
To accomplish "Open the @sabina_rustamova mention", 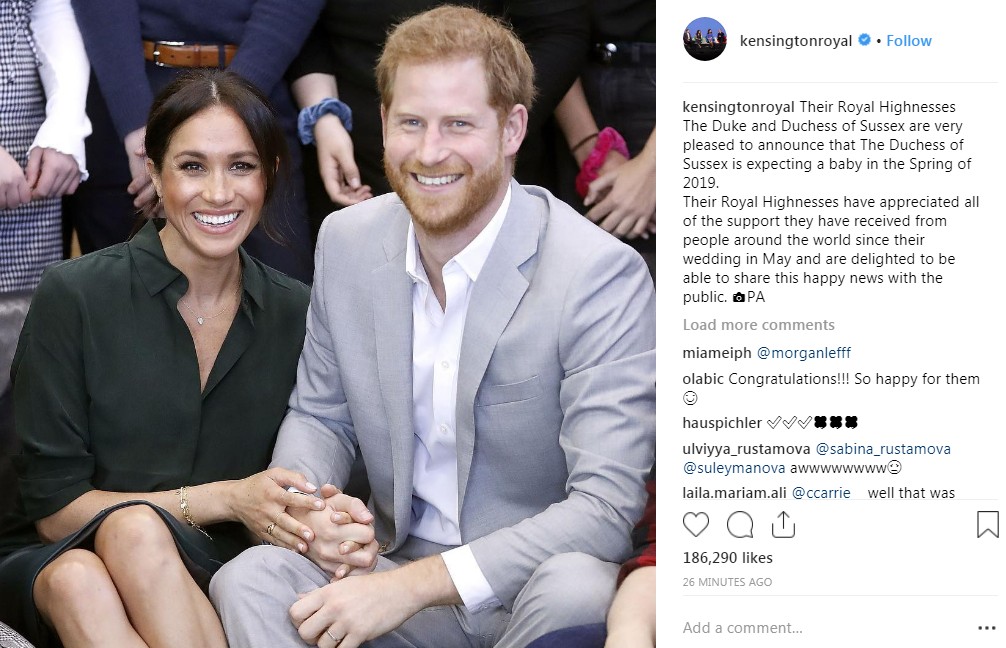I will tap(883, 448).
